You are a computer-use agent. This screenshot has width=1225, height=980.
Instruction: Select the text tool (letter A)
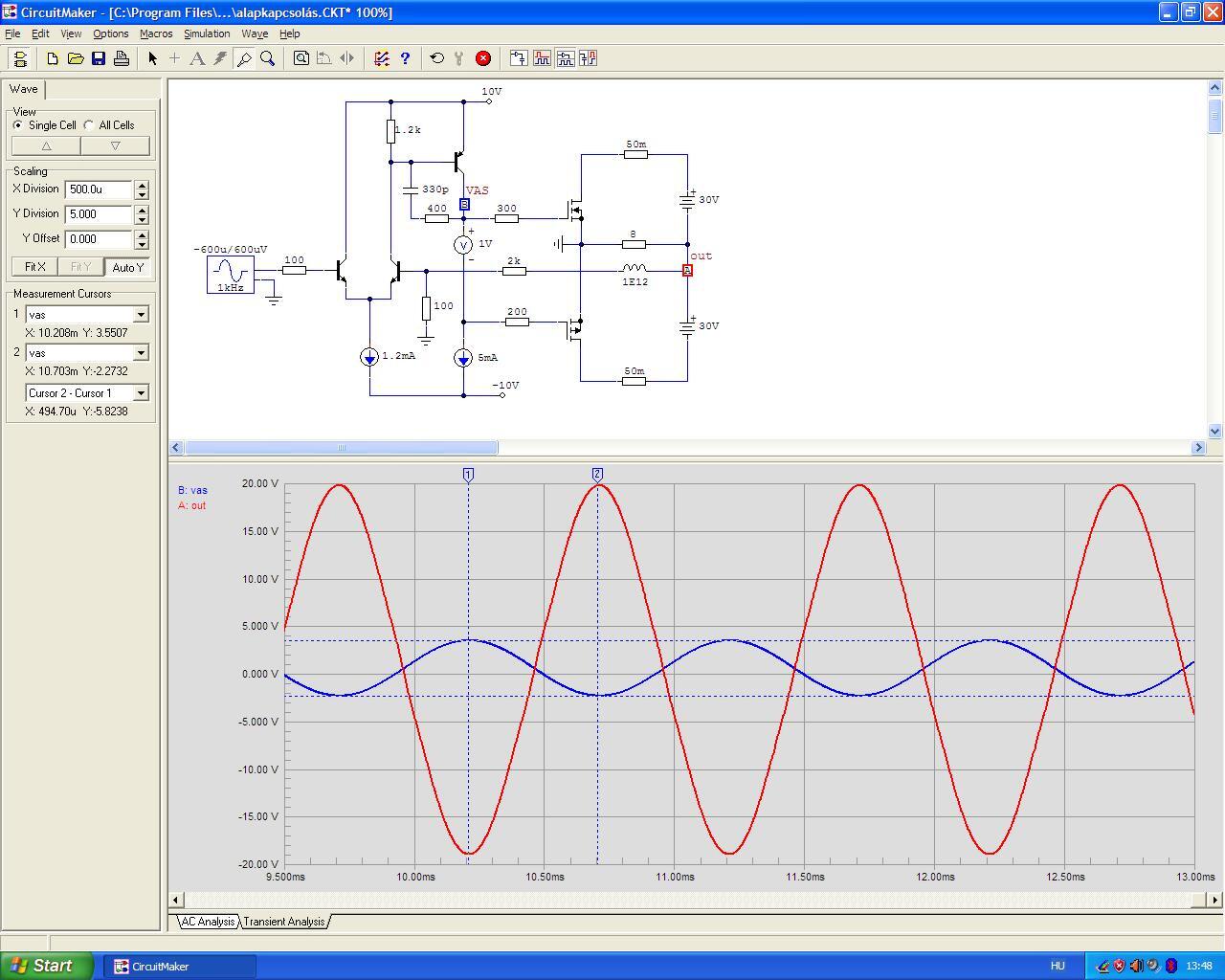coord(197,58)
